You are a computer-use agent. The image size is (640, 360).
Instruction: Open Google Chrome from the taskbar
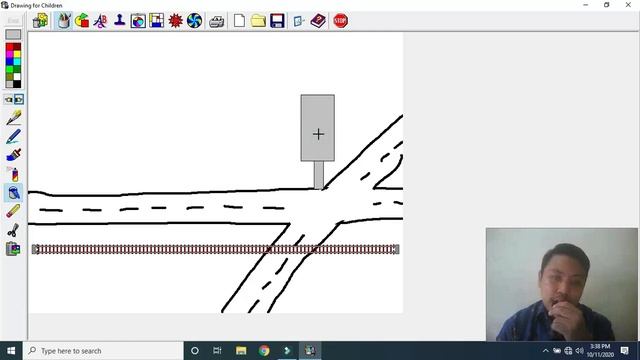click(x=264, y=351)
